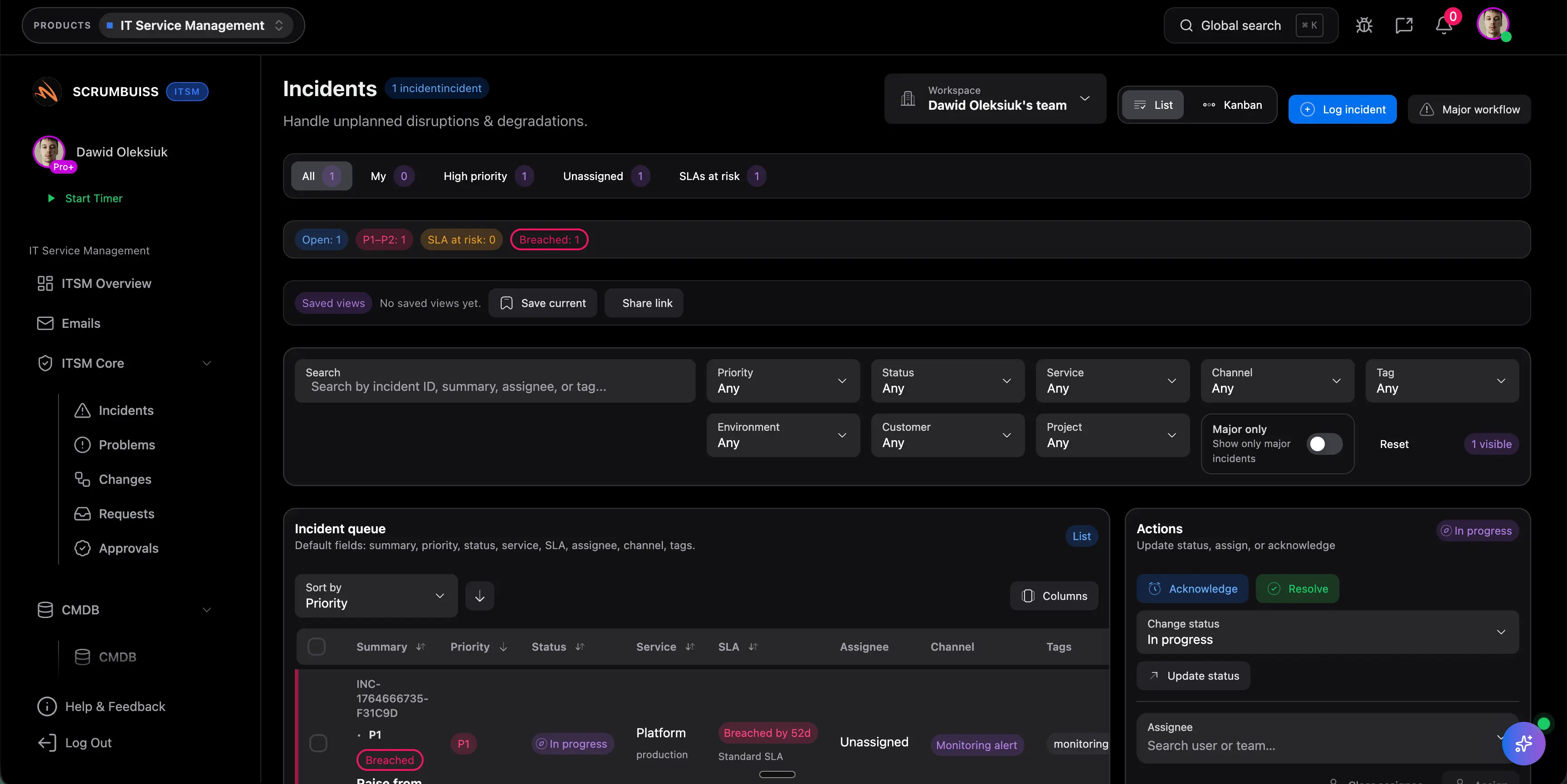Click the Requests inbox icon
Image resolution: width=1567 pixels, height=784 pixels.
[83, 514]
